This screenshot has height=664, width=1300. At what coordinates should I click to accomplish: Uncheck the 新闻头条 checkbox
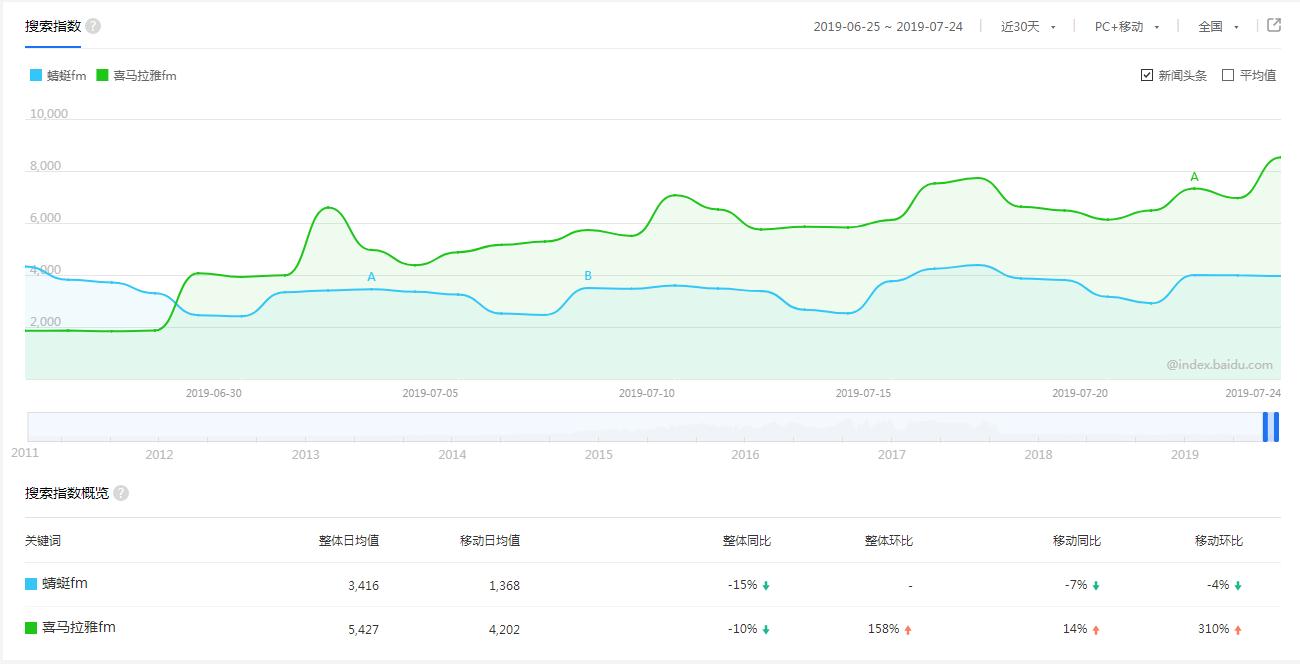coord(1147,75)
